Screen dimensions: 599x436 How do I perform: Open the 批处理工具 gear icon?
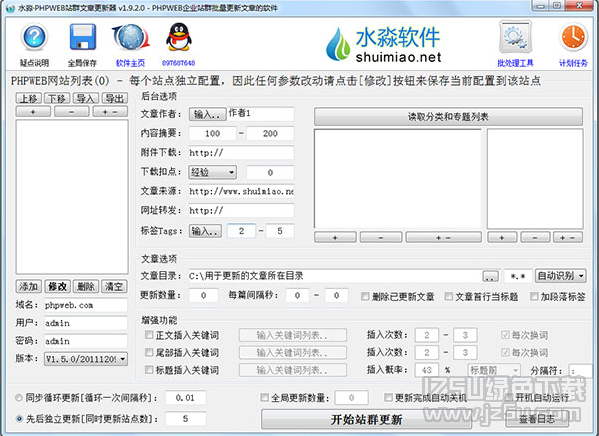click(x=515, y=37)
